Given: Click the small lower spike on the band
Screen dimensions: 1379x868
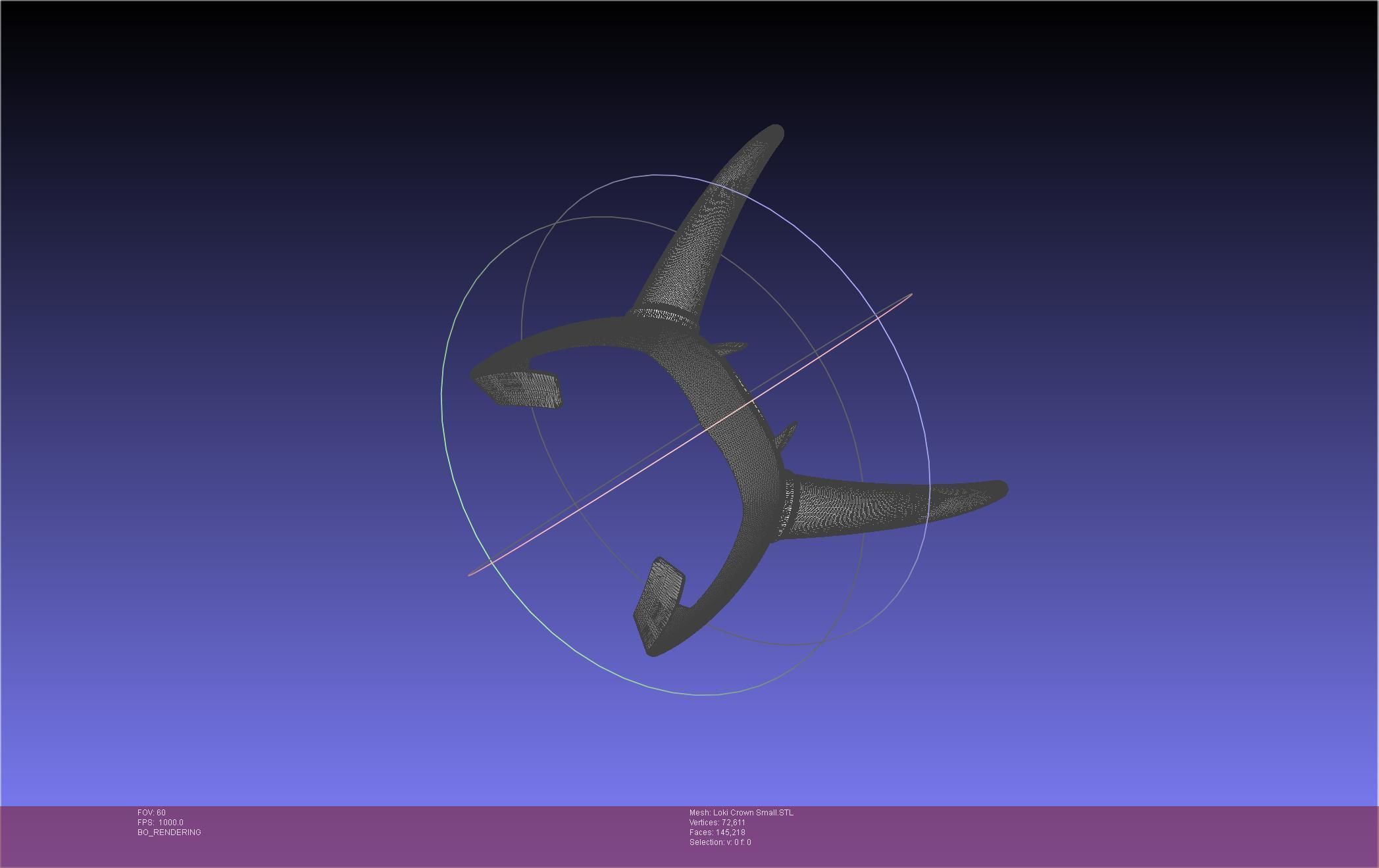Looking at the screenshot, I should click(786, 434).
